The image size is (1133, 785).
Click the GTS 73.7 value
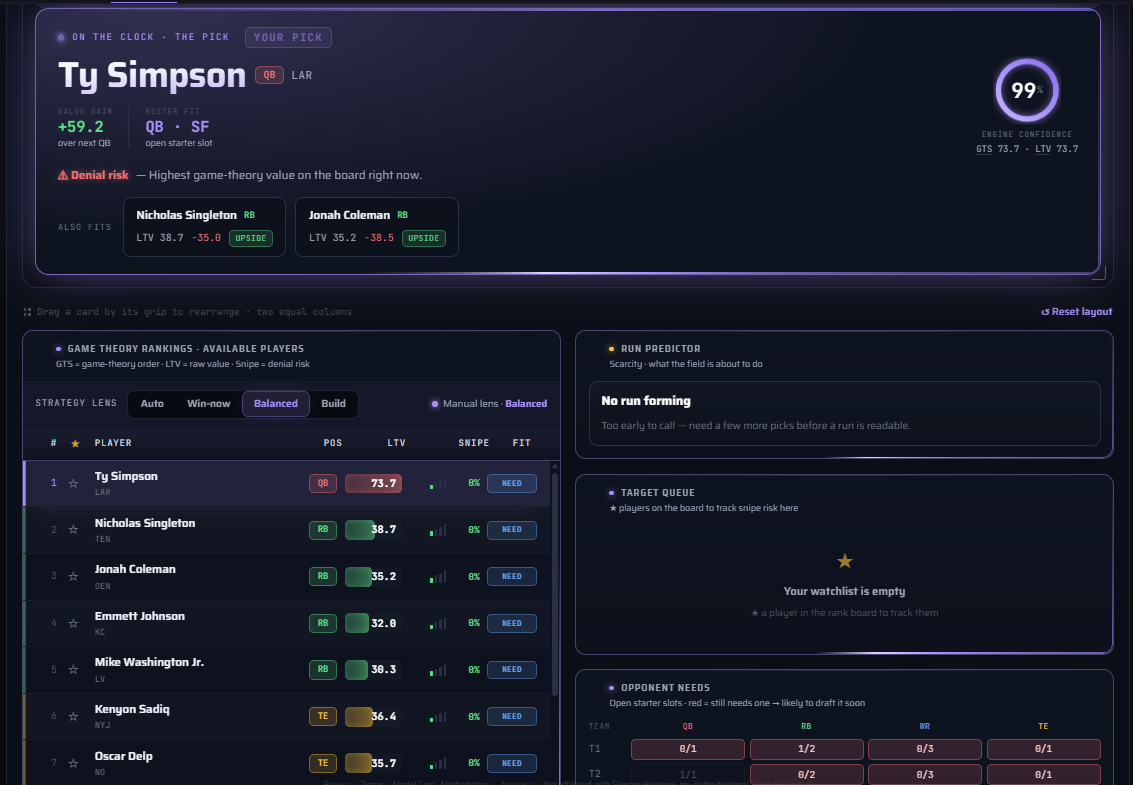(x=998, y=149)
